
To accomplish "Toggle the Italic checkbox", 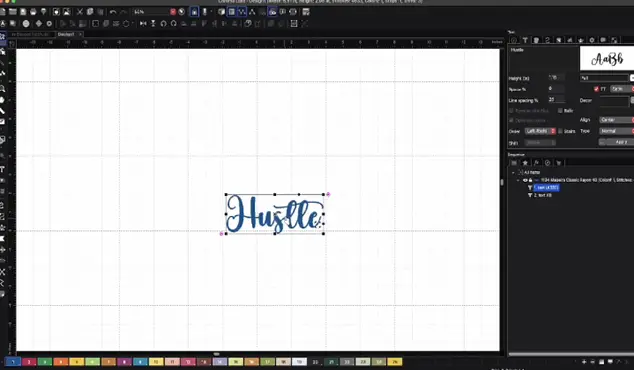I will pyautogui.click(x=560, y=110).
